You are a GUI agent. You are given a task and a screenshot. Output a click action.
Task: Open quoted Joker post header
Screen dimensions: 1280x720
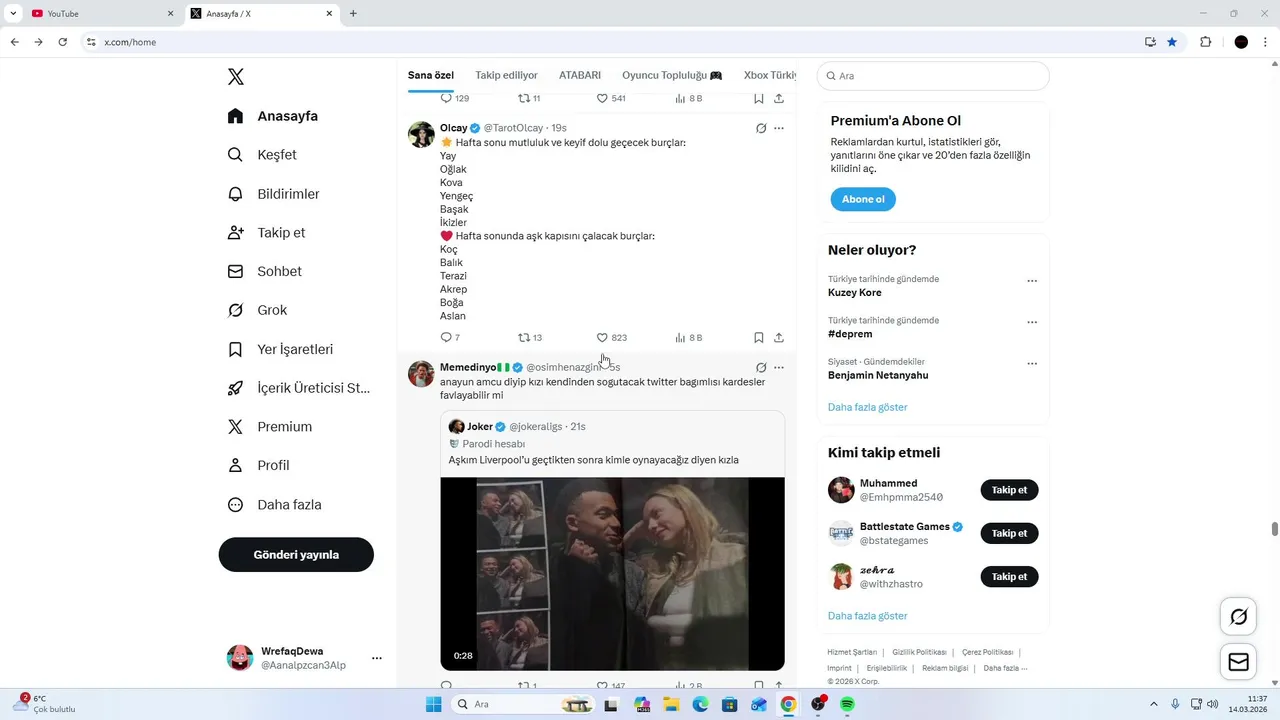(x=517, y=427)
